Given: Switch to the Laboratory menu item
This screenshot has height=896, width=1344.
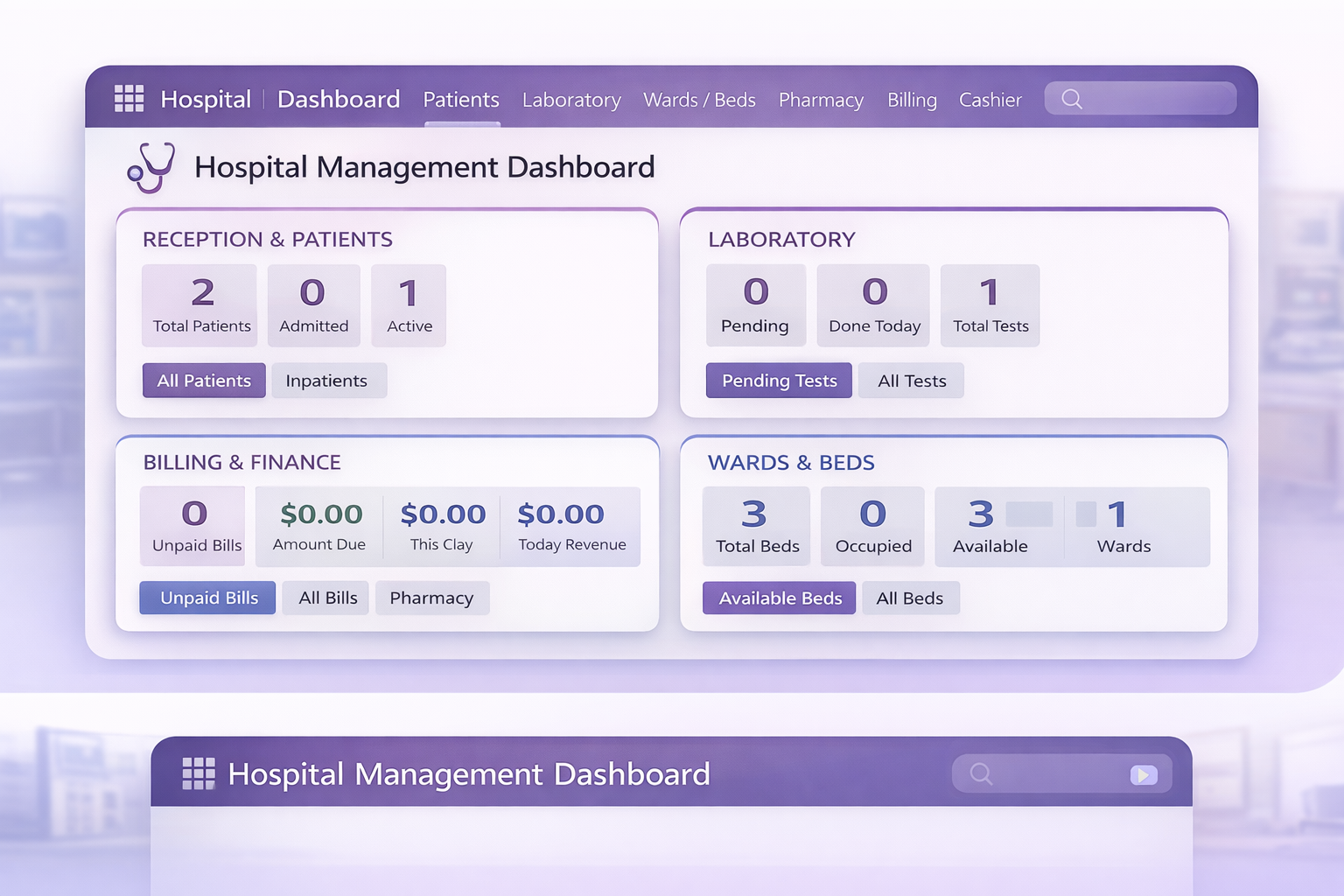Looking at the screenshot, I should 571,100.
